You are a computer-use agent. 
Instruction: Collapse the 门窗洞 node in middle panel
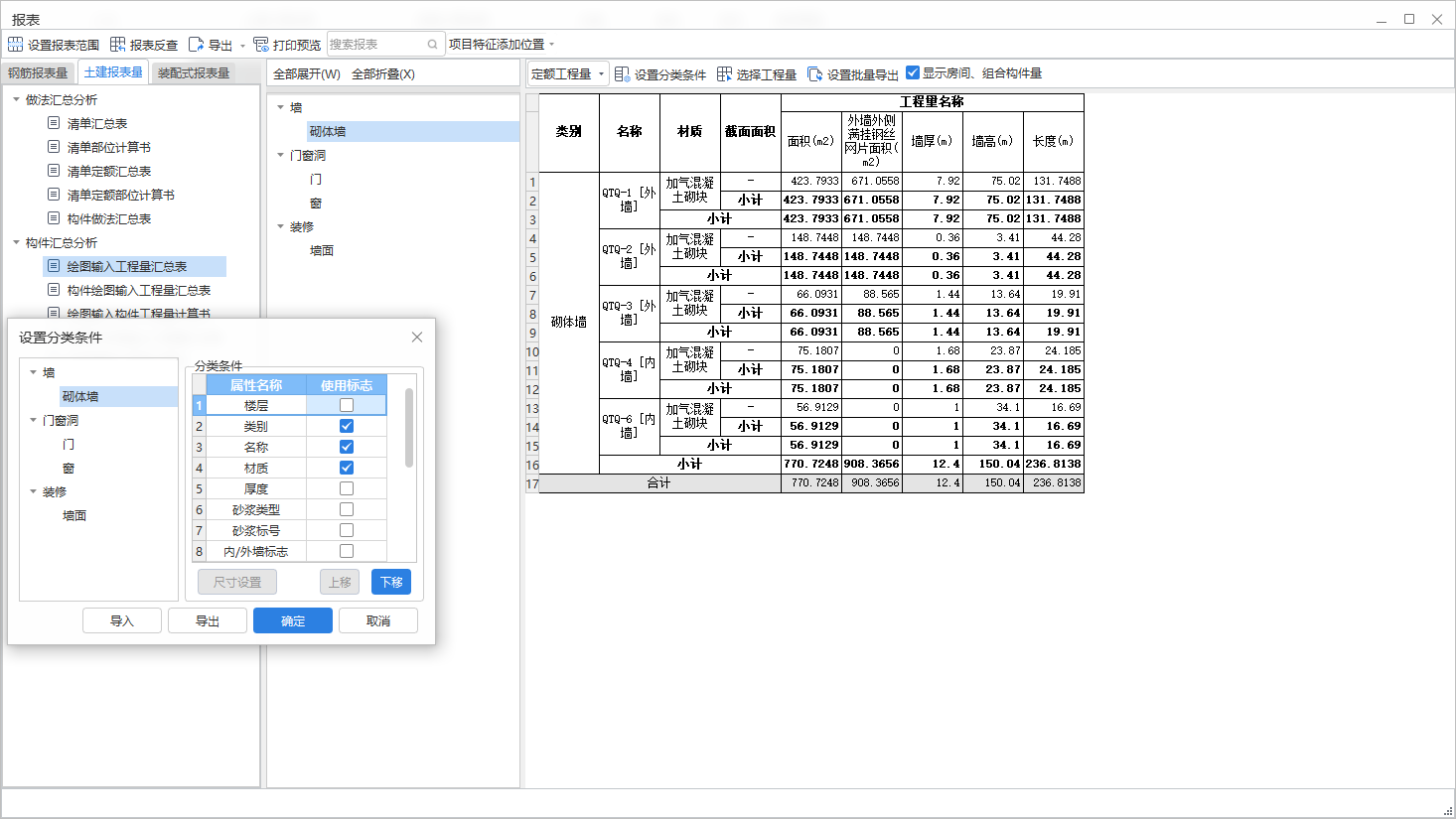(x=280, y=155)
